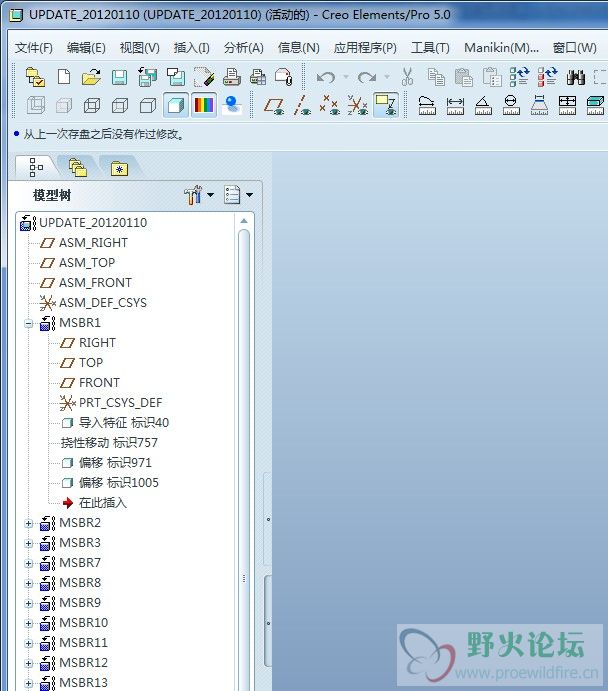Toggle annotation display eye button
The width and height of the screenshot is (608, 691).
coord(386,105)
